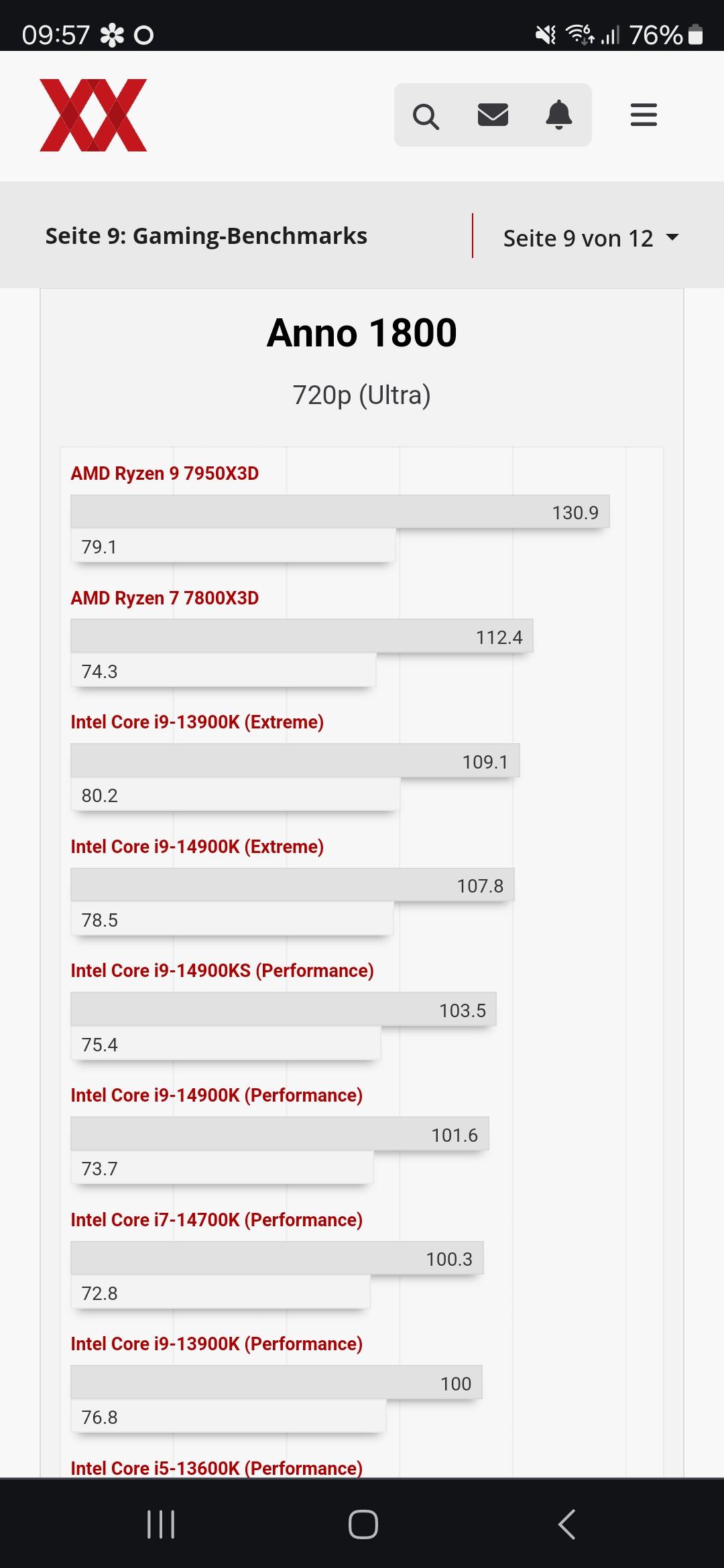Open the search magnifier icon
This screenshot has width=724, height=1568.
426,116
